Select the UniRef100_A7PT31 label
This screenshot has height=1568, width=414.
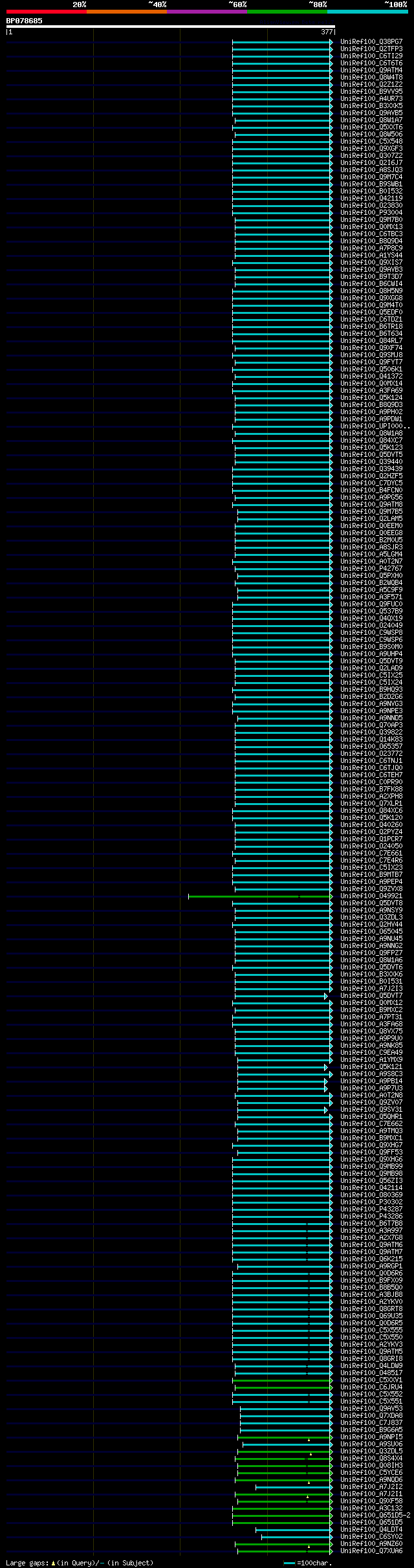[371, 1017]
